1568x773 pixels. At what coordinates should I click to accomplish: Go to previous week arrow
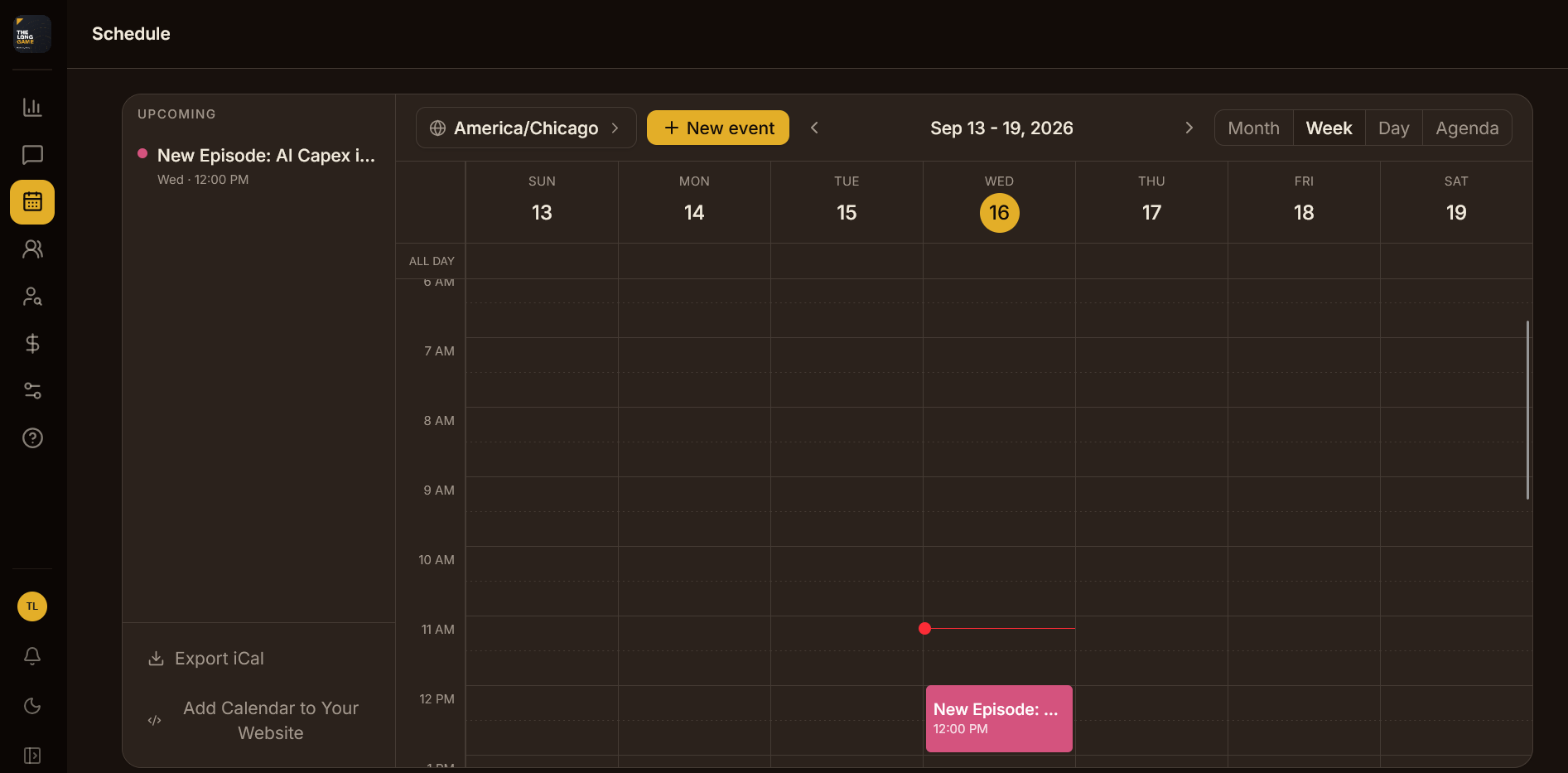pyautogui.click(x=814, y=128)
